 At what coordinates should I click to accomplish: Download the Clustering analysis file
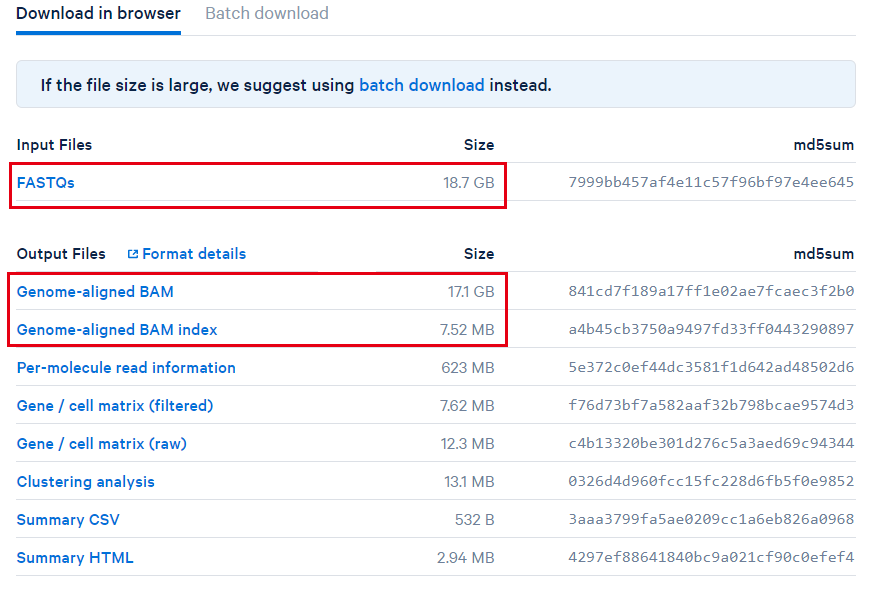coord(85,481)
